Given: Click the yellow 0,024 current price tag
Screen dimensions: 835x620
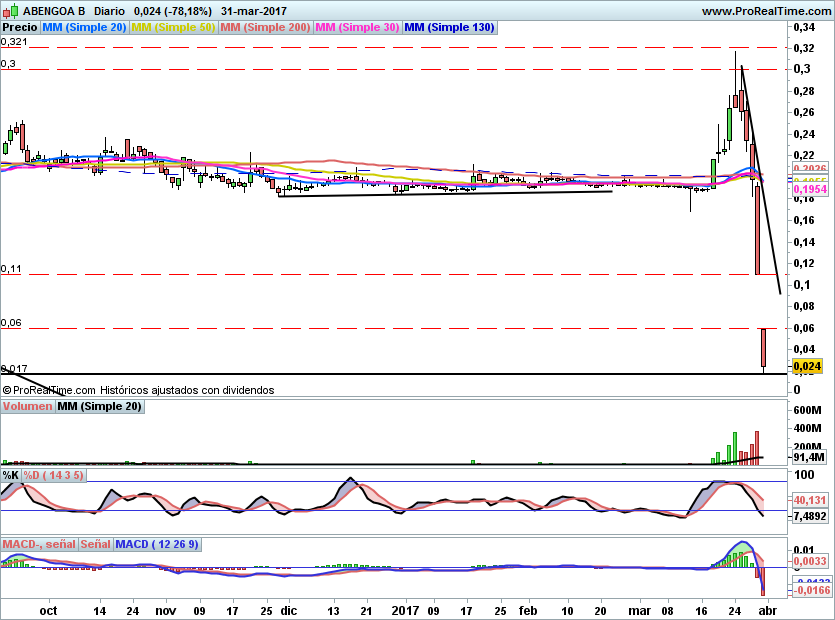Looking at the screenshot, I should pos(807,366).
